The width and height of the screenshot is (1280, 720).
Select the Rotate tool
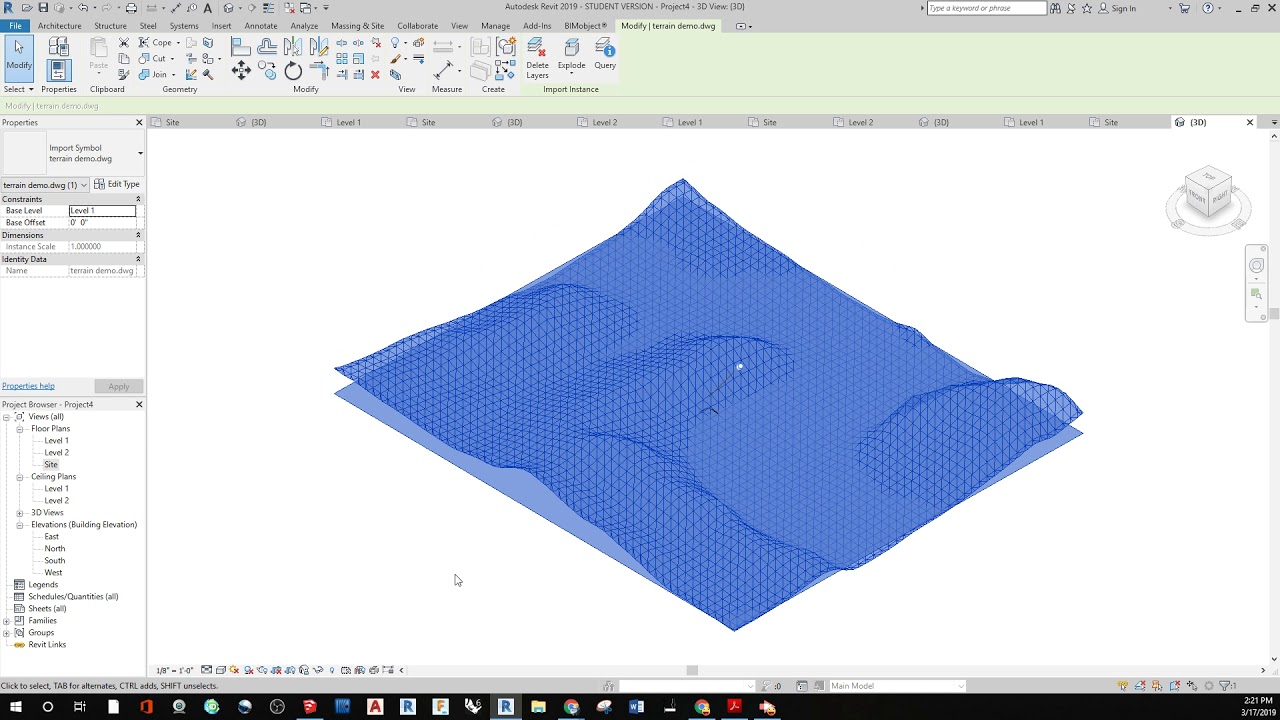(x=293, y=70)
